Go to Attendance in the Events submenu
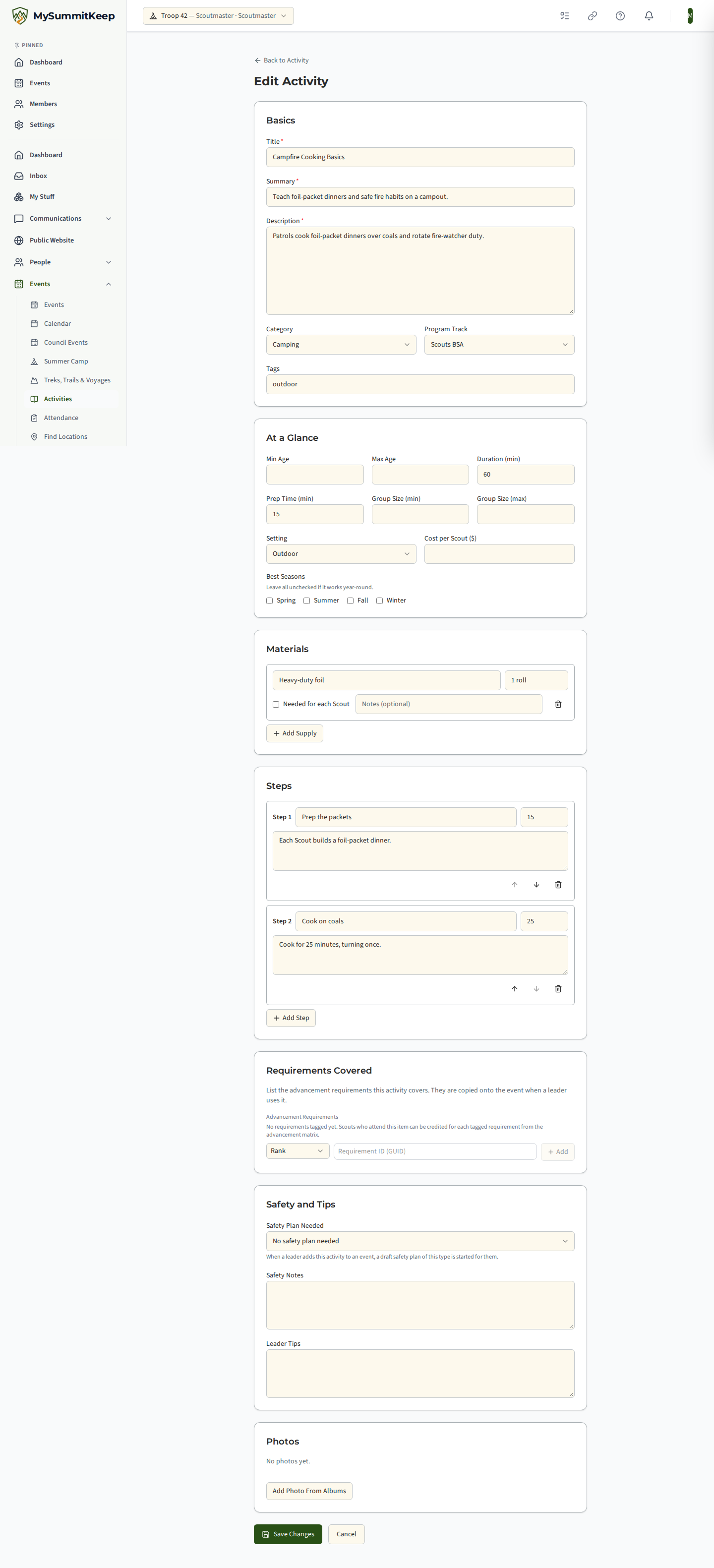 coord(61,418)
